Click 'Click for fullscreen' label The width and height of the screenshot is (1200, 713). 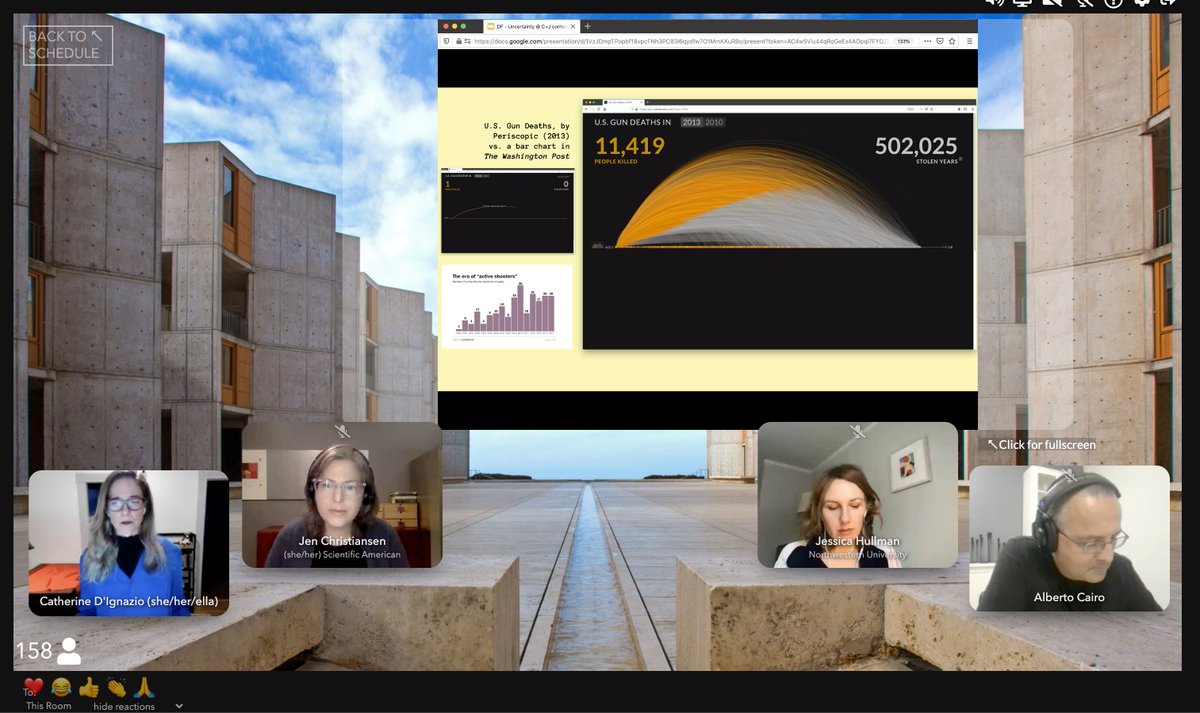pyautogui.click(x=1041, y=444)
